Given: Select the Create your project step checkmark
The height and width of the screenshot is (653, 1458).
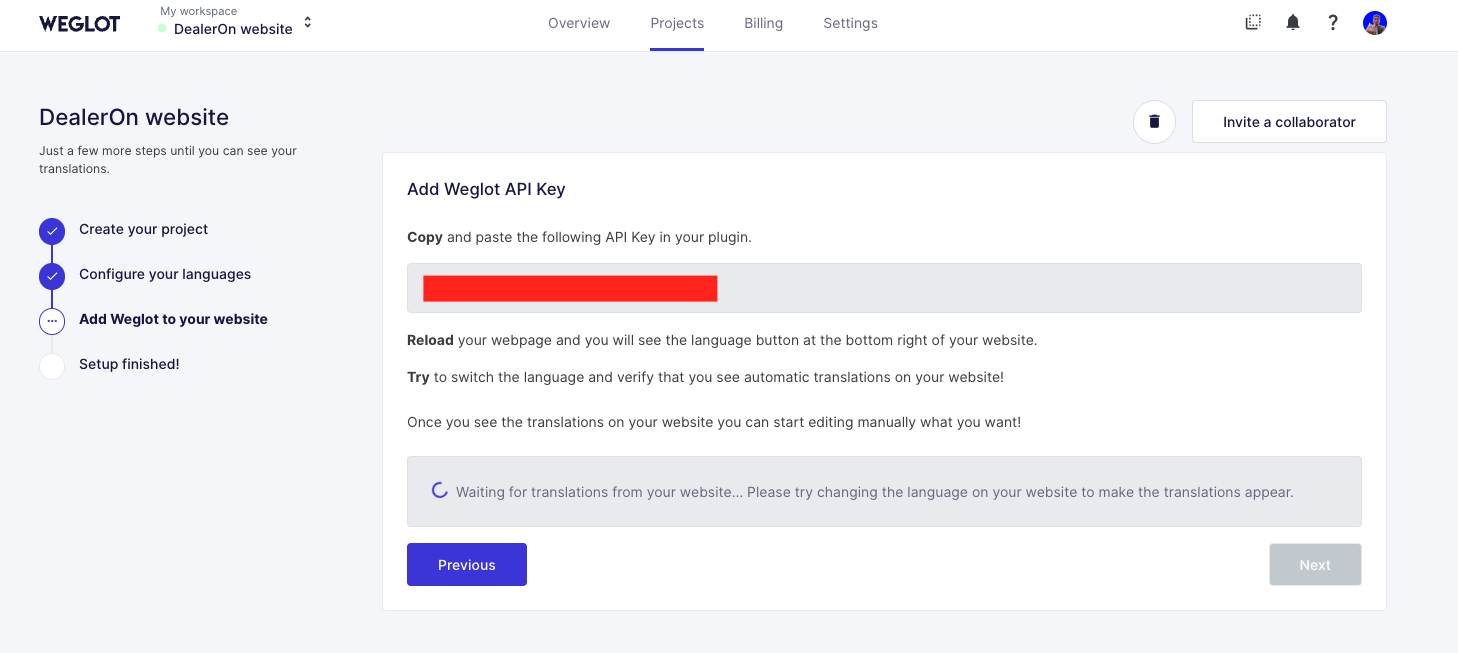Looking at the screenshot, I should click(x=52, y=231).
